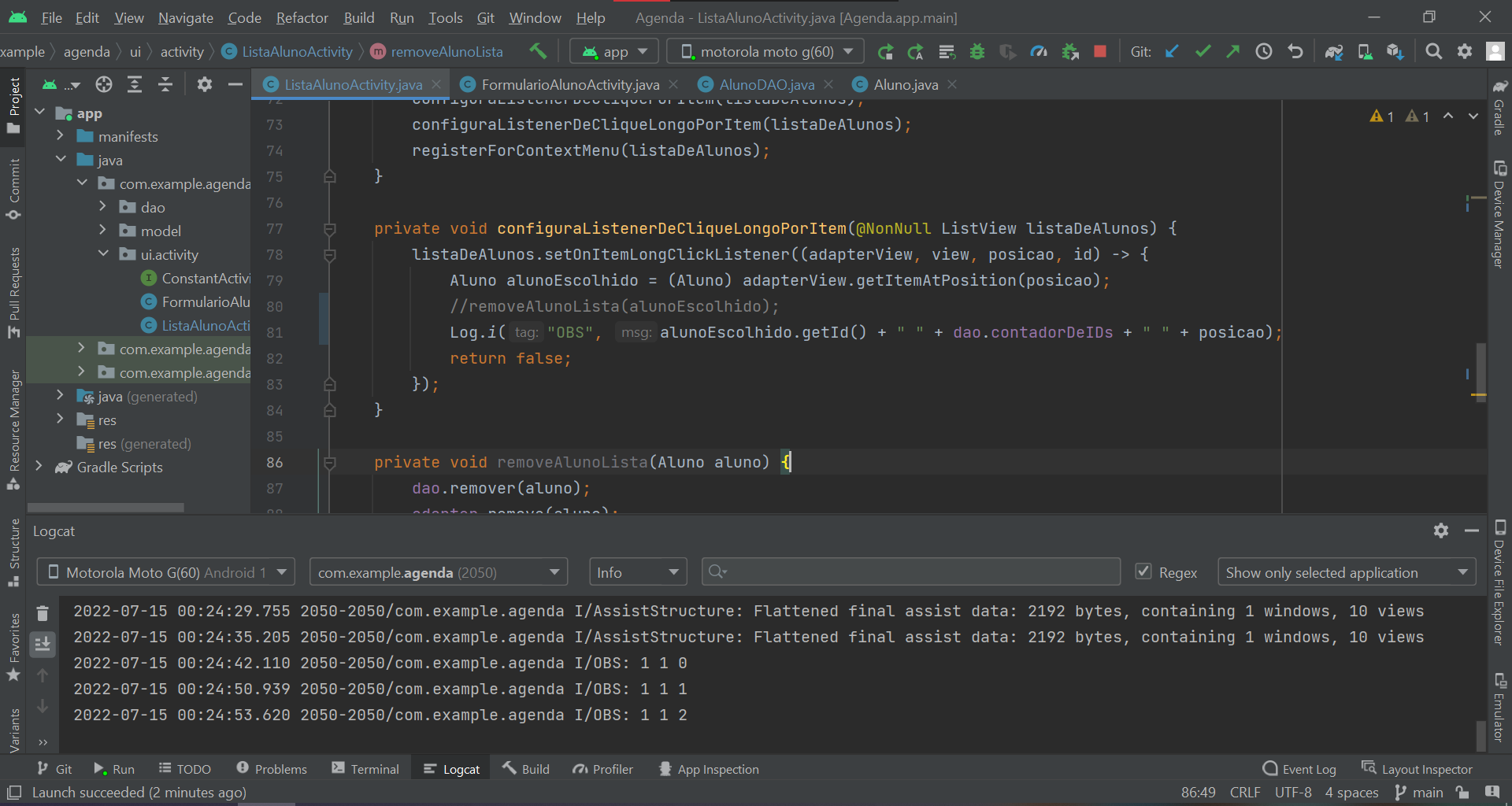This screenshot has width=1512, height=806.
Task: Click the Search Everywhere magnifier icon
Action: point(1434,51)
